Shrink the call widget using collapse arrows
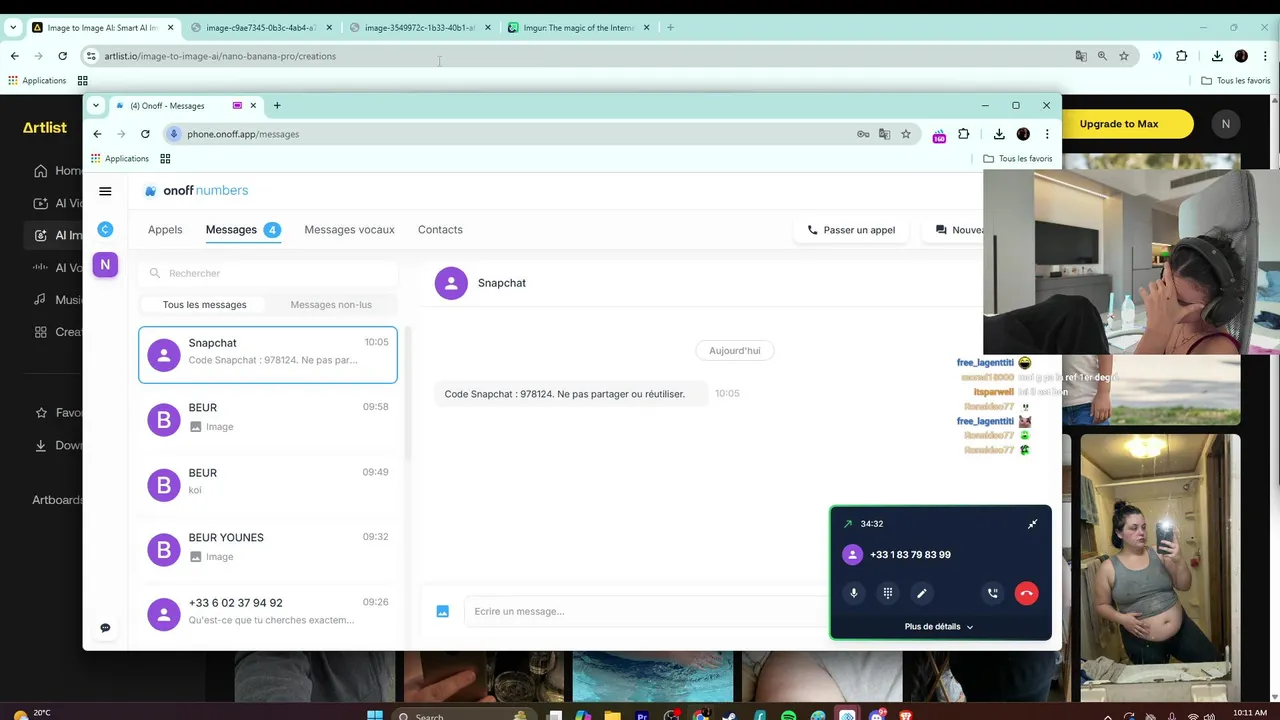 (1032, 524)
